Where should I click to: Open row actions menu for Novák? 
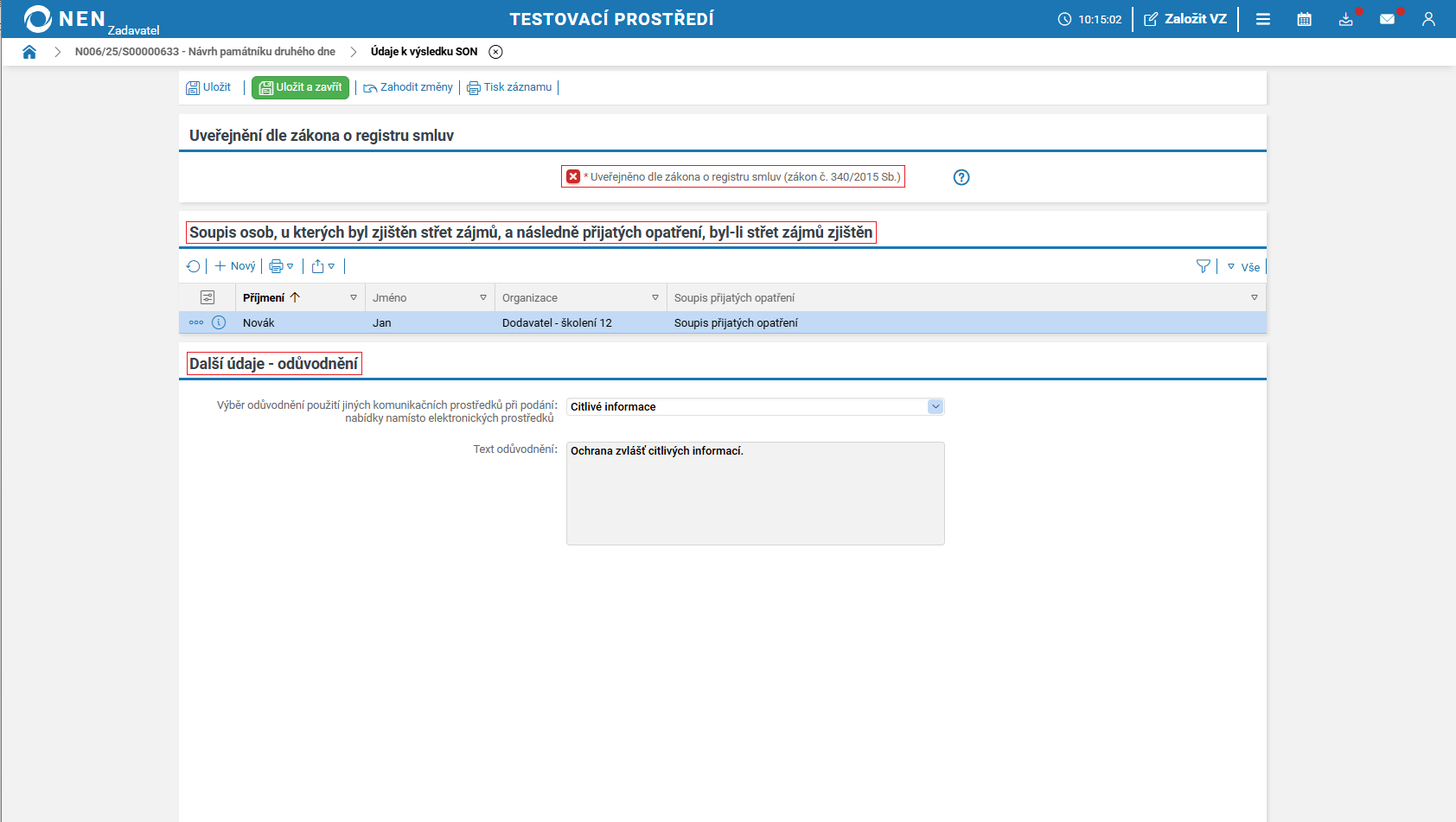pos(196,322)
